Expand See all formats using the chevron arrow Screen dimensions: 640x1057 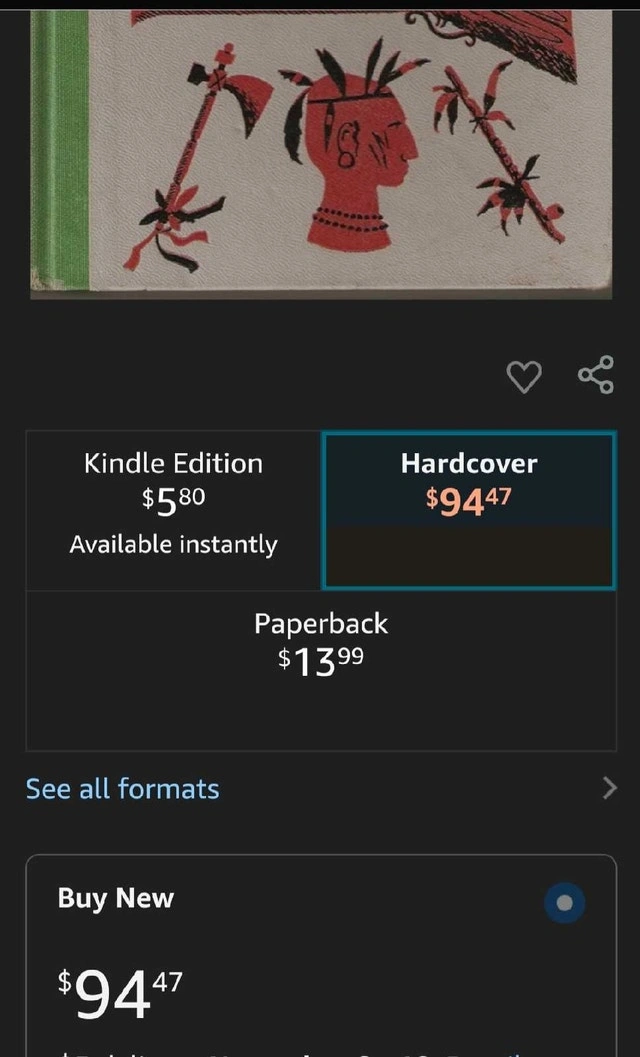pos(609,787)
